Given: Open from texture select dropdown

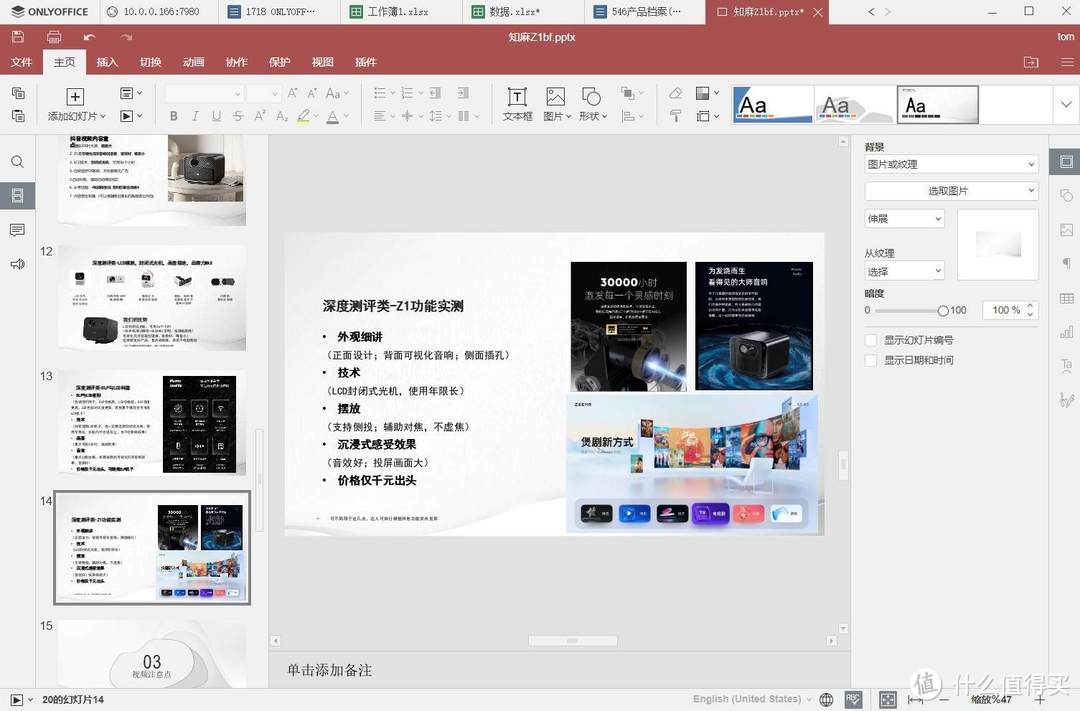Looking at the screenshot, I should [904, 271].
